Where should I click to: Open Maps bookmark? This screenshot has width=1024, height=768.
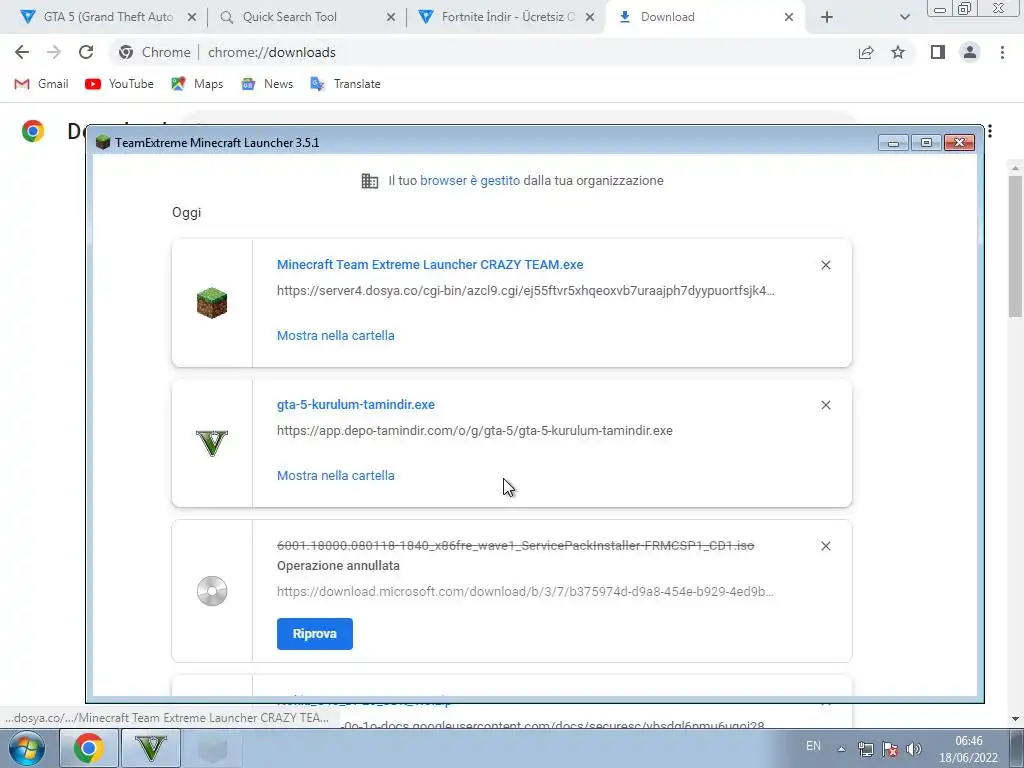pyautogui.click(x=197, y=84)
